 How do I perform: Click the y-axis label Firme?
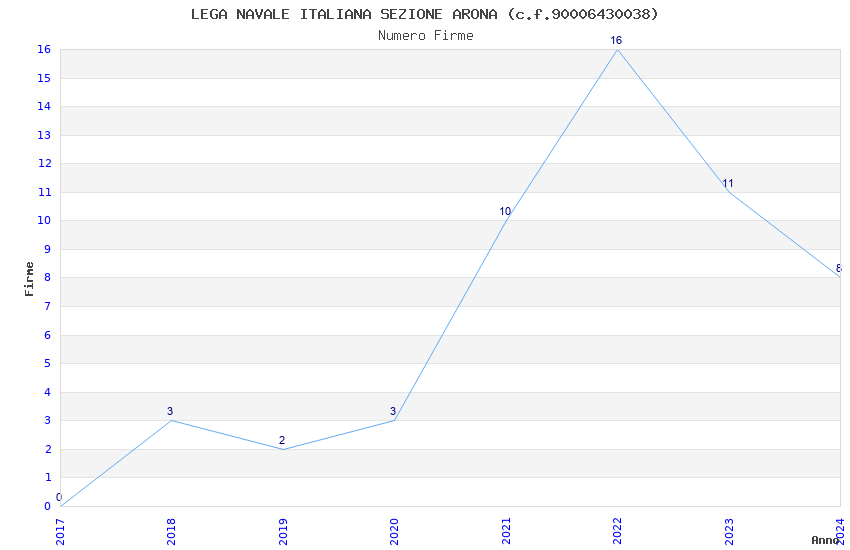click(29, 279)
